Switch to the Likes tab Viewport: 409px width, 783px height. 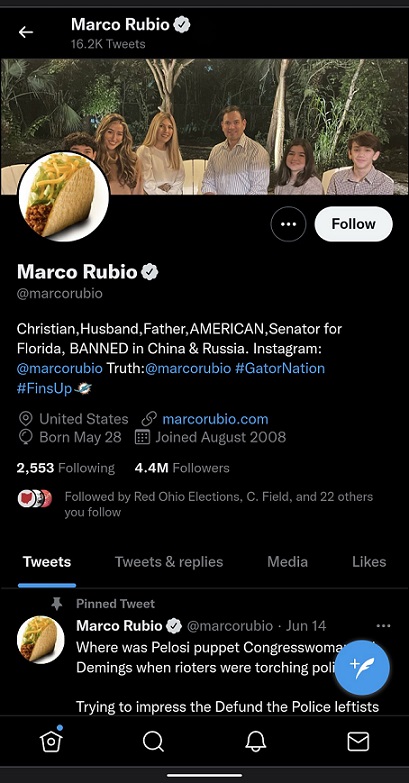[369, 562]
